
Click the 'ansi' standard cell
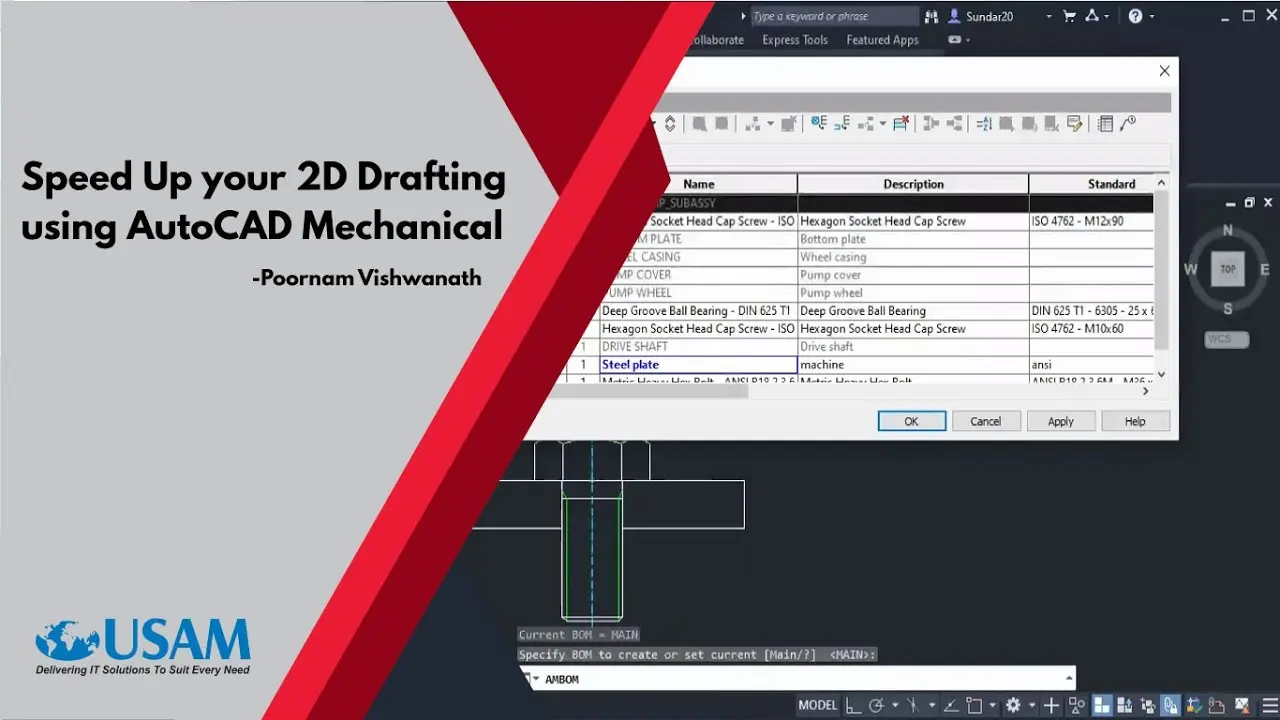tap(1092, 365)
